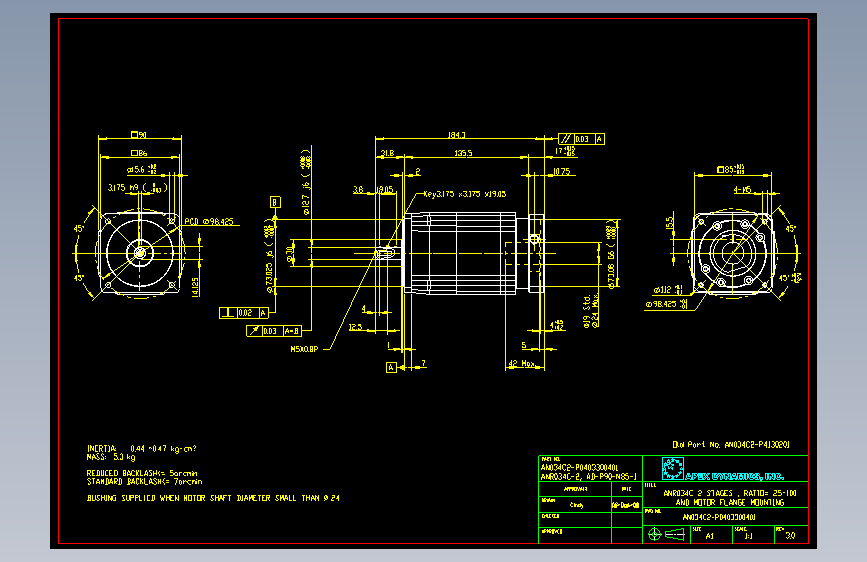Select the STANDARD BACKLASH<= 7arcmin note

(144, 482)
